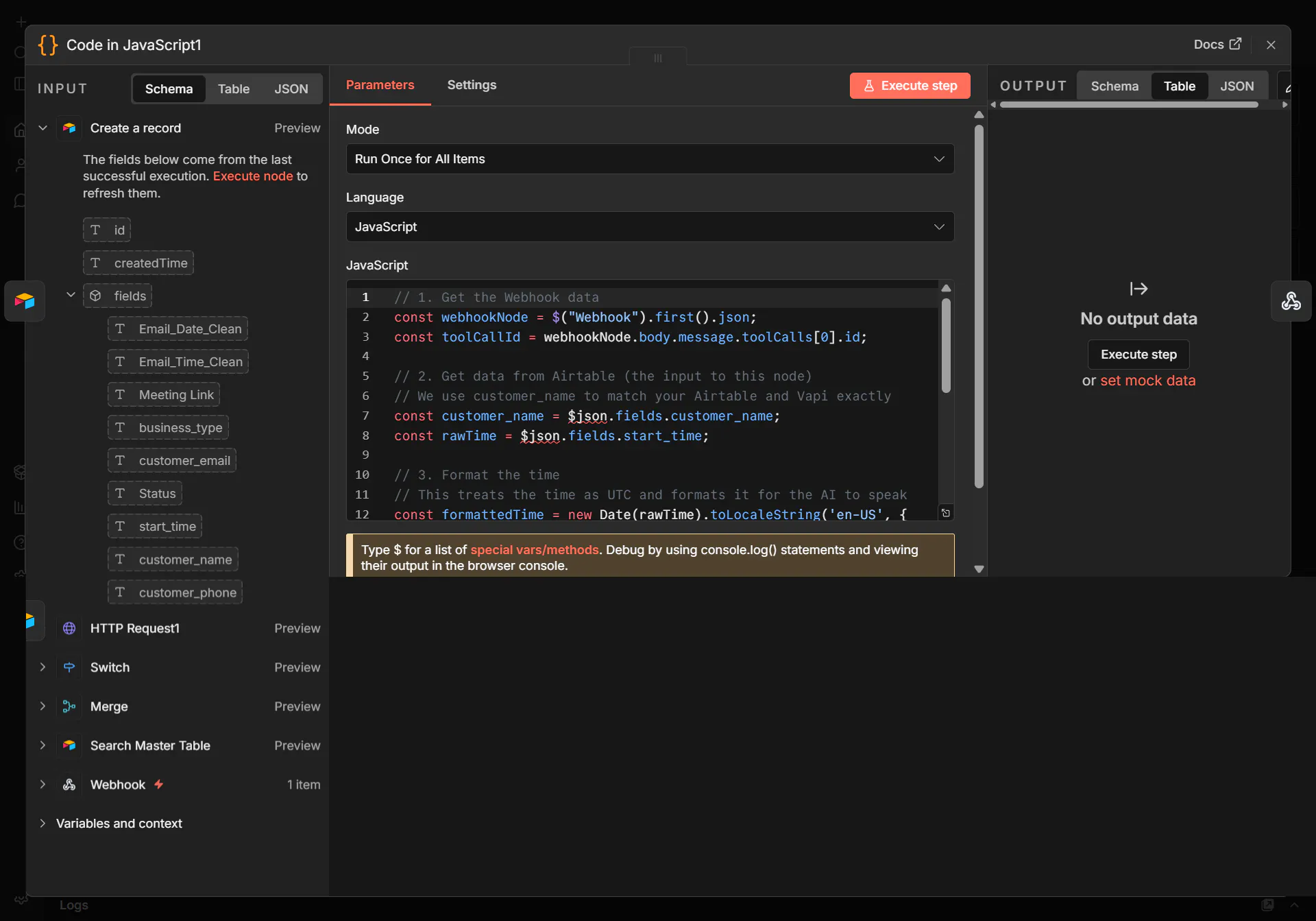The height and width of the screenshot is (921, 1316).
Task: Click the Execute node link
Action: tap(253, 176)
